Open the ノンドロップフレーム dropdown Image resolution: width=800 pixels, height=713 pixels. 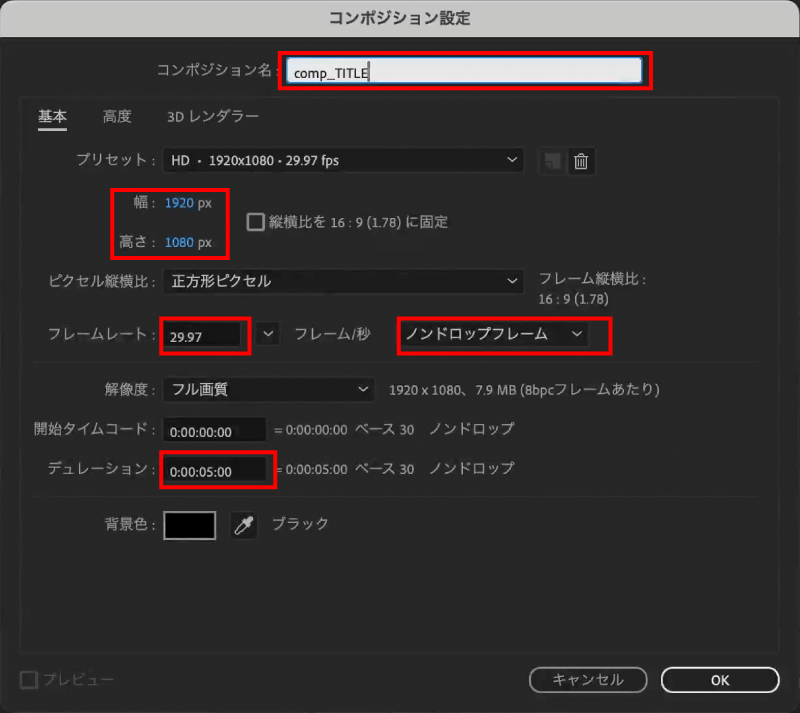pos(493,334)
